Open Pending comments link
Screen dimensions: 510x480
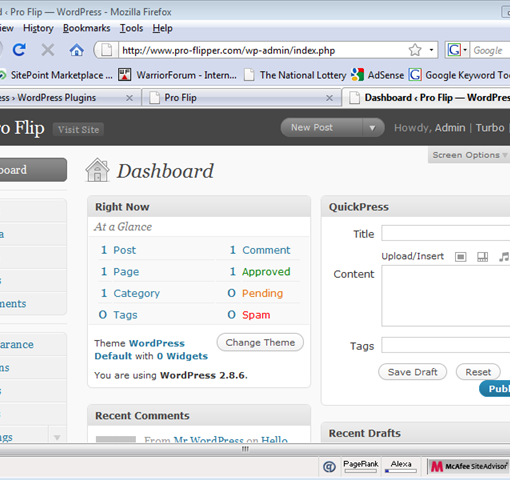(262, 293)
